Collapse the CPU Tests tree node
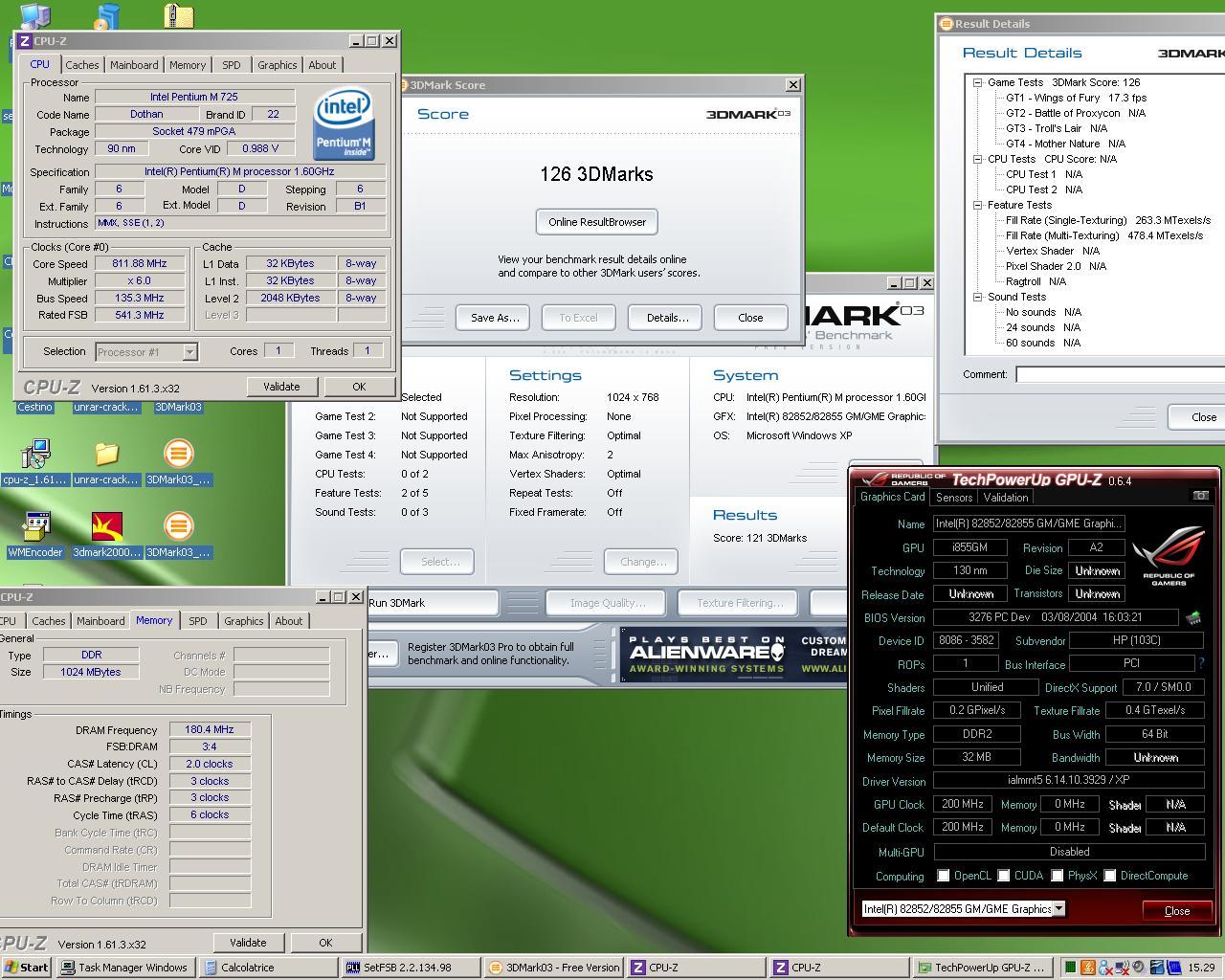Viewport: 1225px width, 980px height. pyautogui.click(x=978, y=159)
